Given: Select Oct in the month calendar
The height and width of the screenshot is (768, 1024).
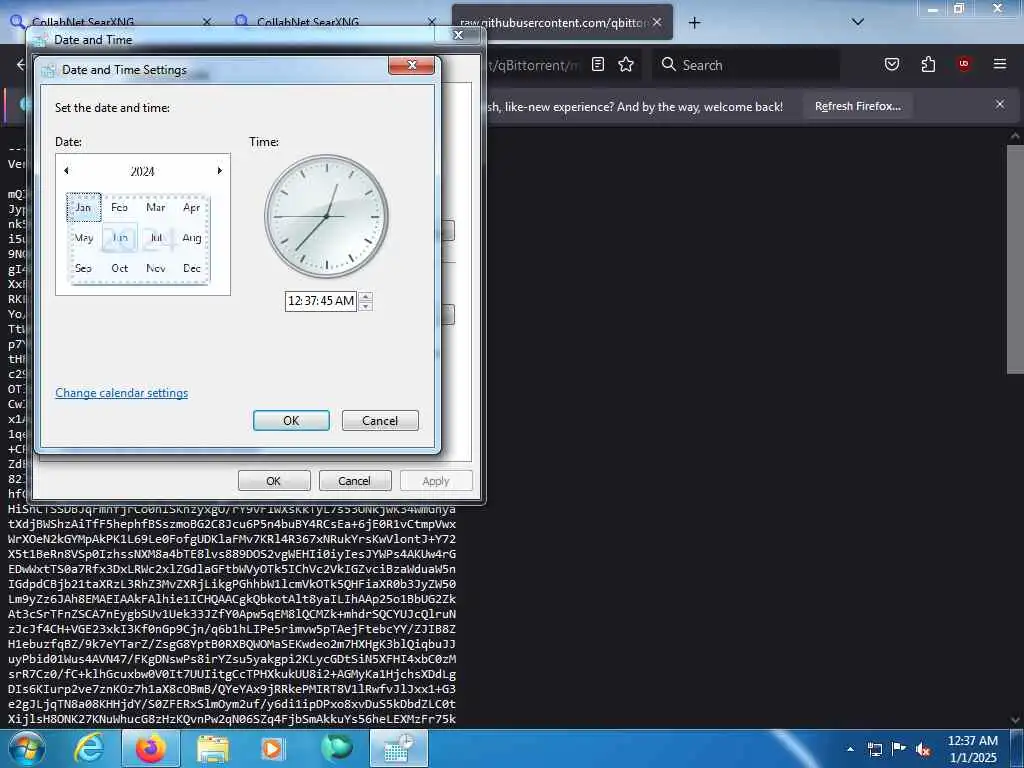Looking at the screenshot, I should point(120,268).
